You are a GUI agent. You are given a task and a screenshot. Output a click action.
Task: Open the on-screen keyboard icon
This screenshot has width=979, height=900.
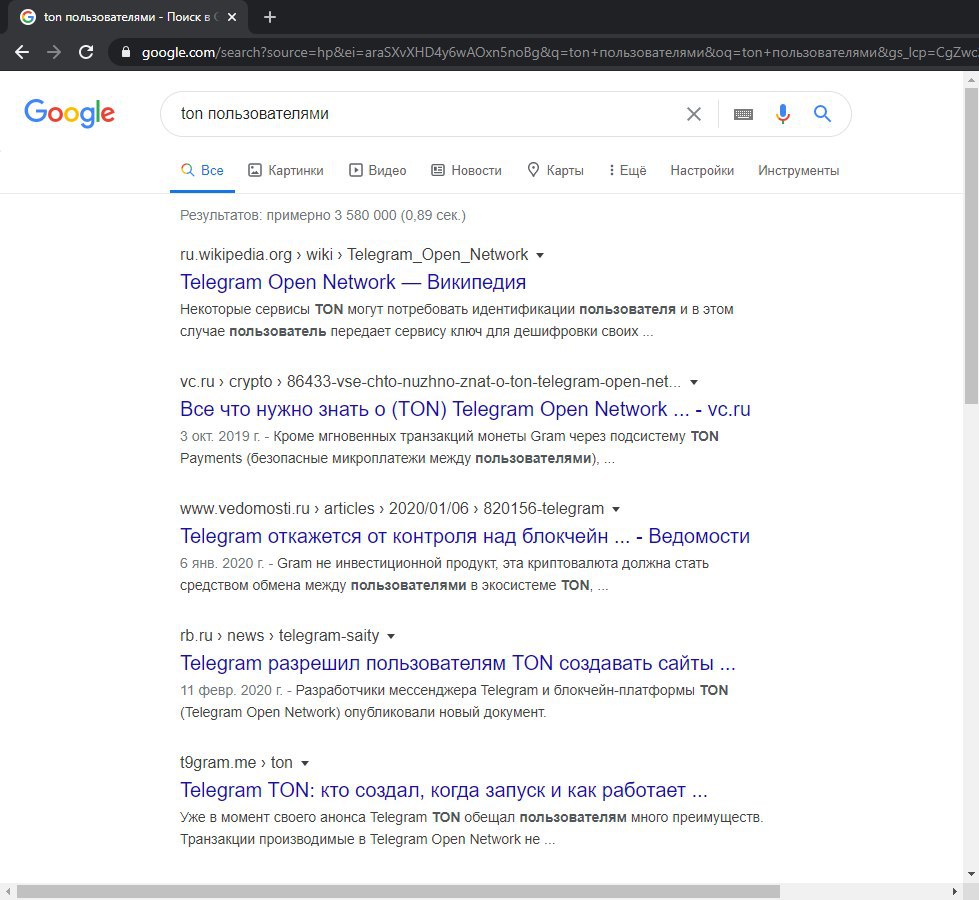coord(743,114)
